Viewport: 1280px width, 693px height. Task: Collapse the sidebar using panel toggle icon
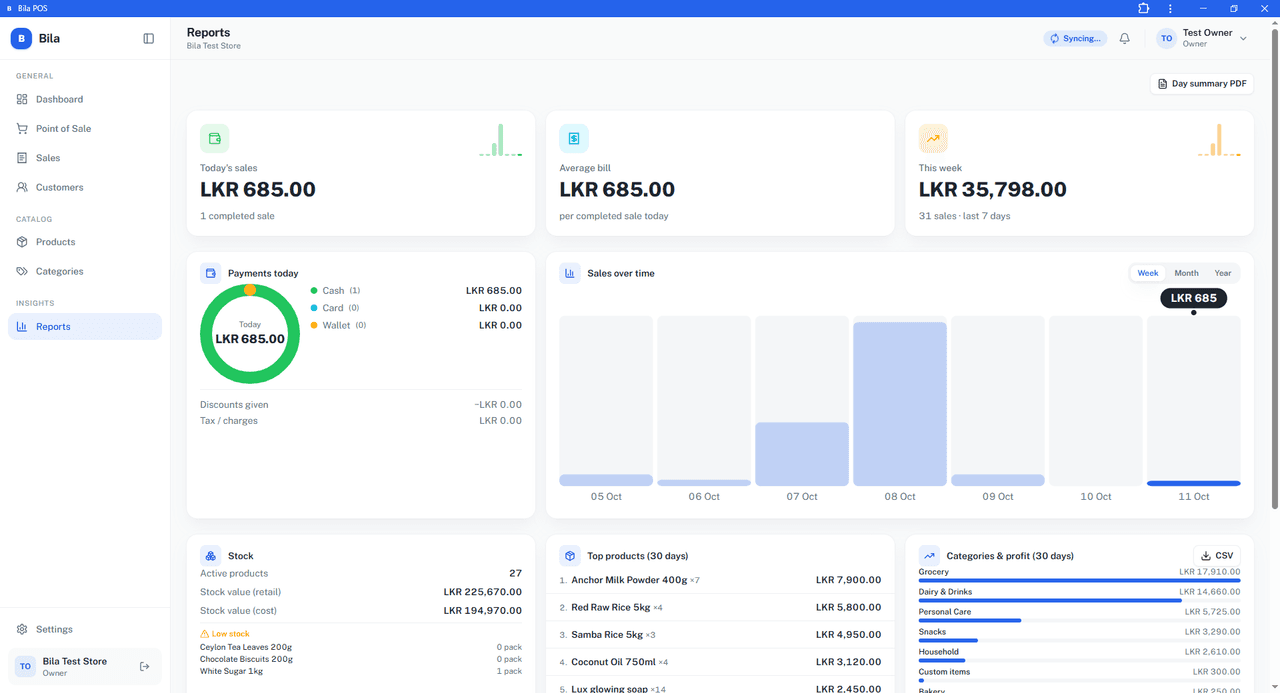click(x=148, y=39)
